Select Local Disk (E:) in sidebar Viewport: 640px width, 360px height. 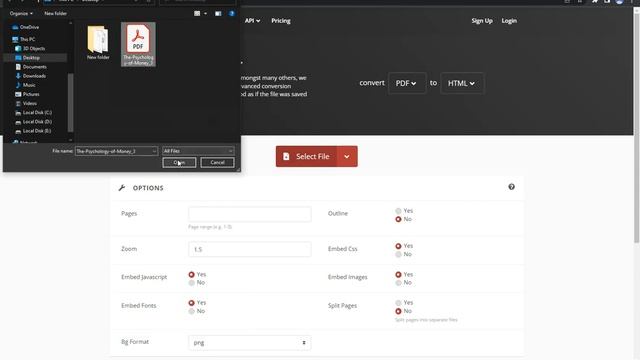37,131
